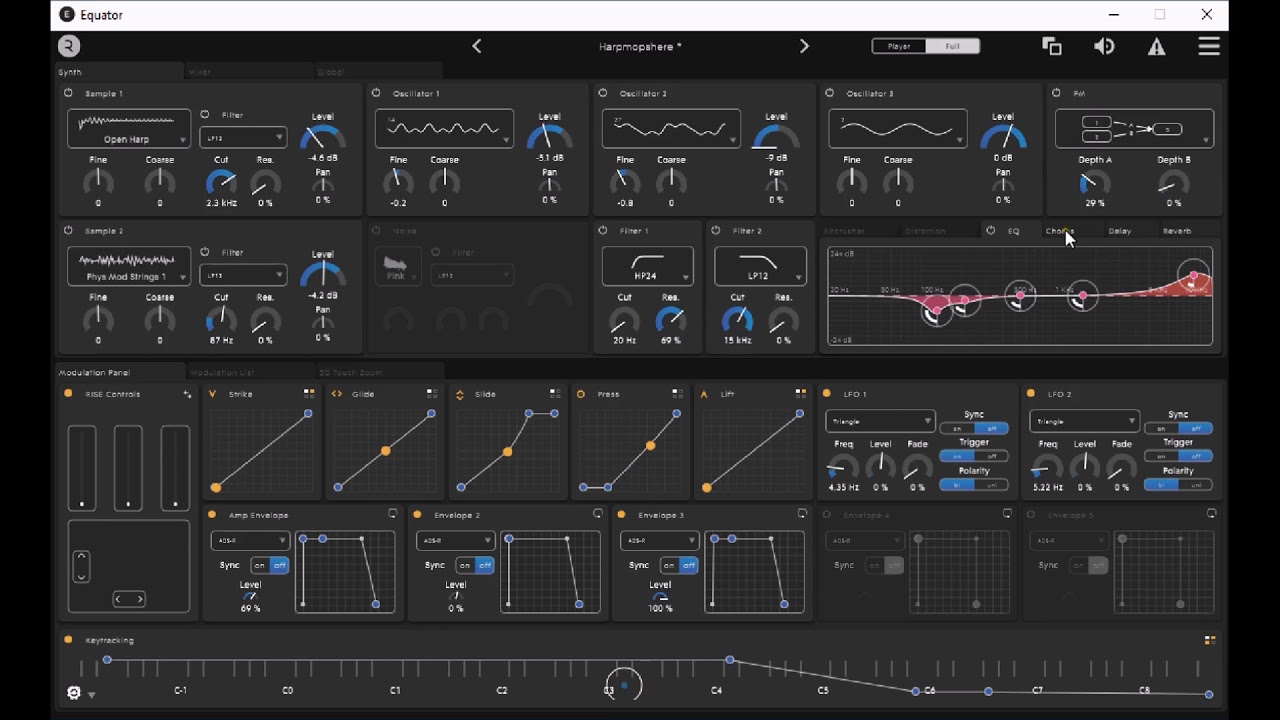Switch to Player view mode
The width and height of the screenshot is (1280, 720).
click(899, 46)
